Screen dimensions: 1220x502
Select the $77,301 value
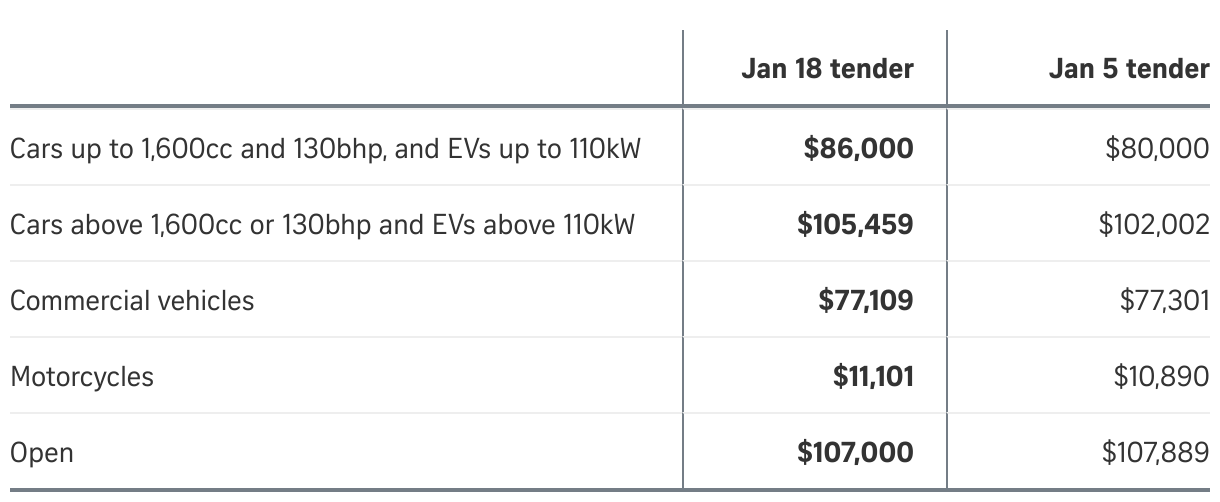pos(1162,300)
